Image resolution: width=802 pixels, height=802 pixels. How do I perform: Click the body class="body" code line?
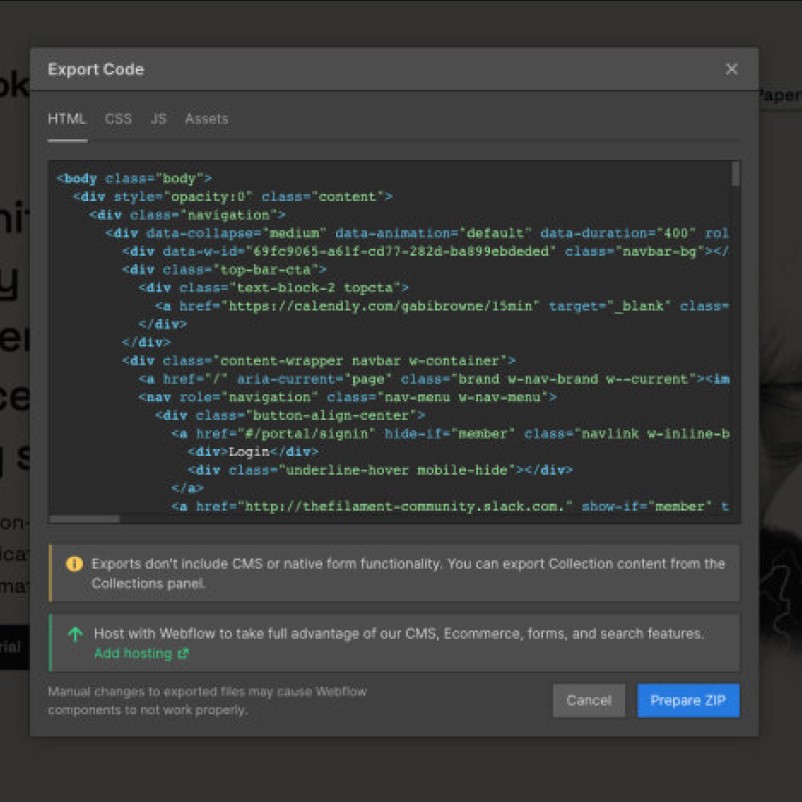pyautogui.click(x=134, y=179)
